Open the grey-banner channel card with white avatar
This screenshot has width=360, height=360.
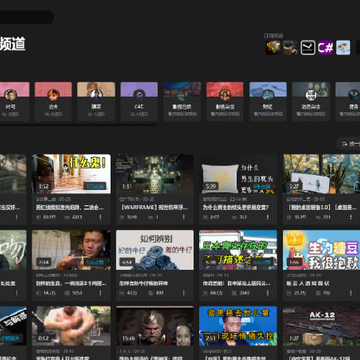[311, 102]
